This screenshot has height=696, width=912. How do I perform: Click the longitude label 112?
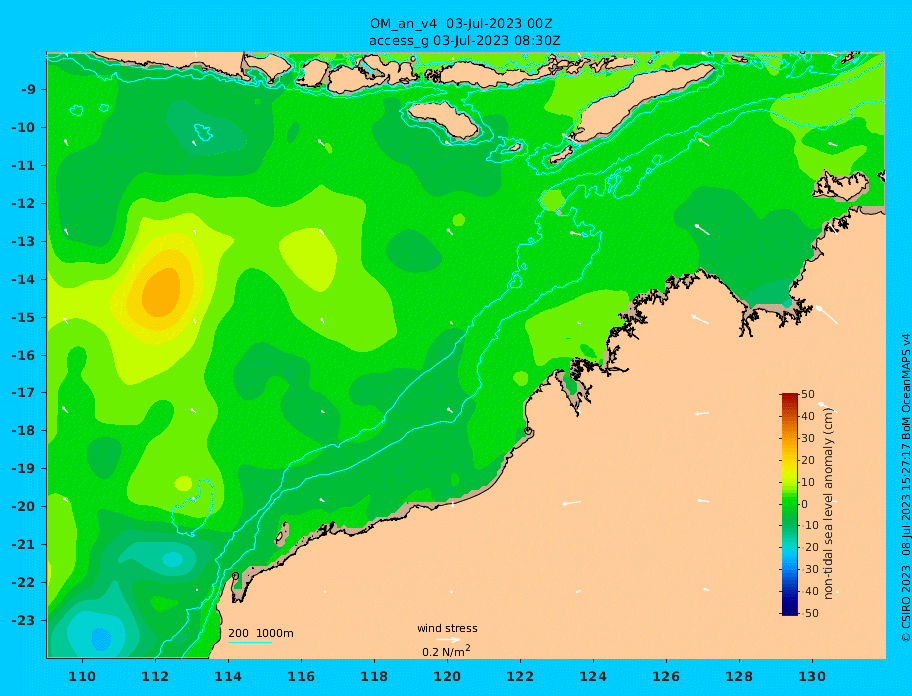coord(155,676)
